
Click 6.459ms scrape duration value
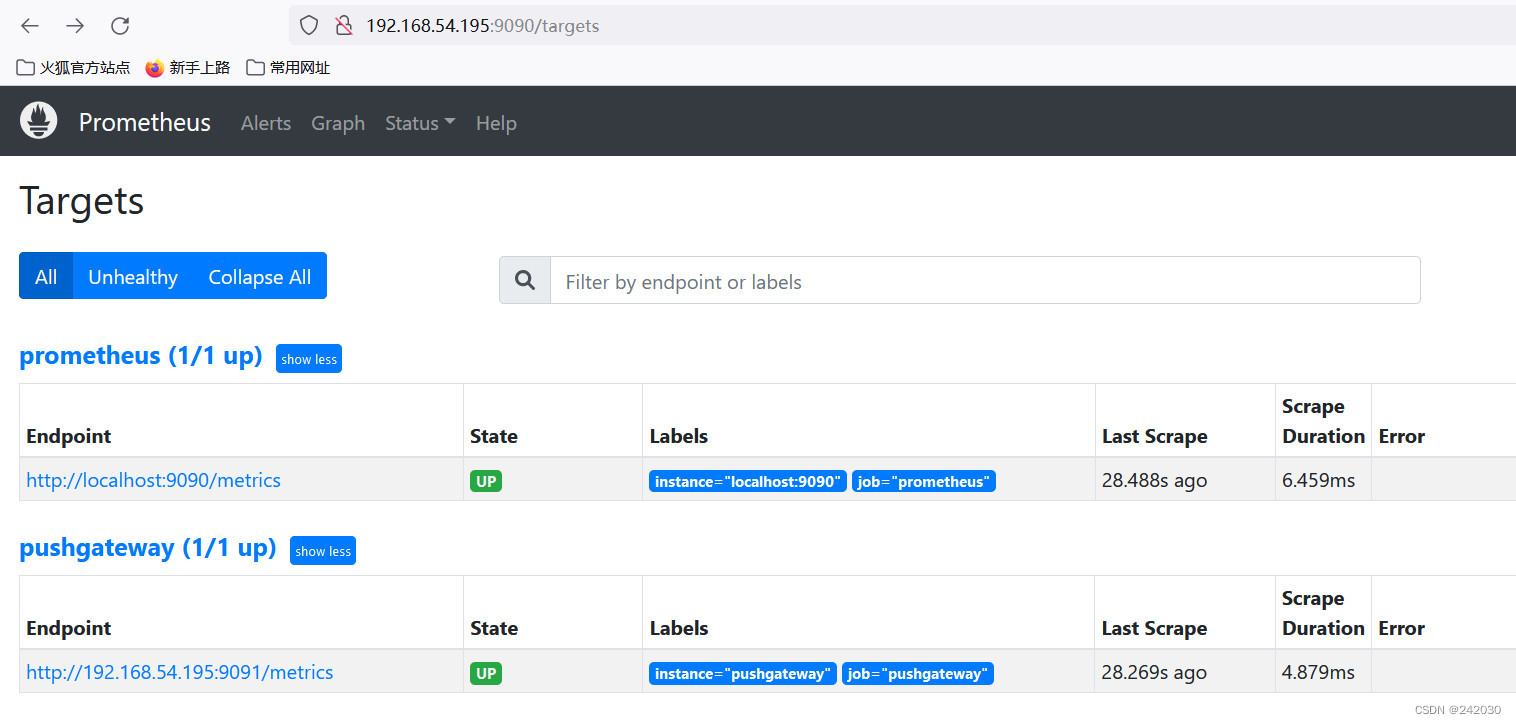pos(1319,480)
